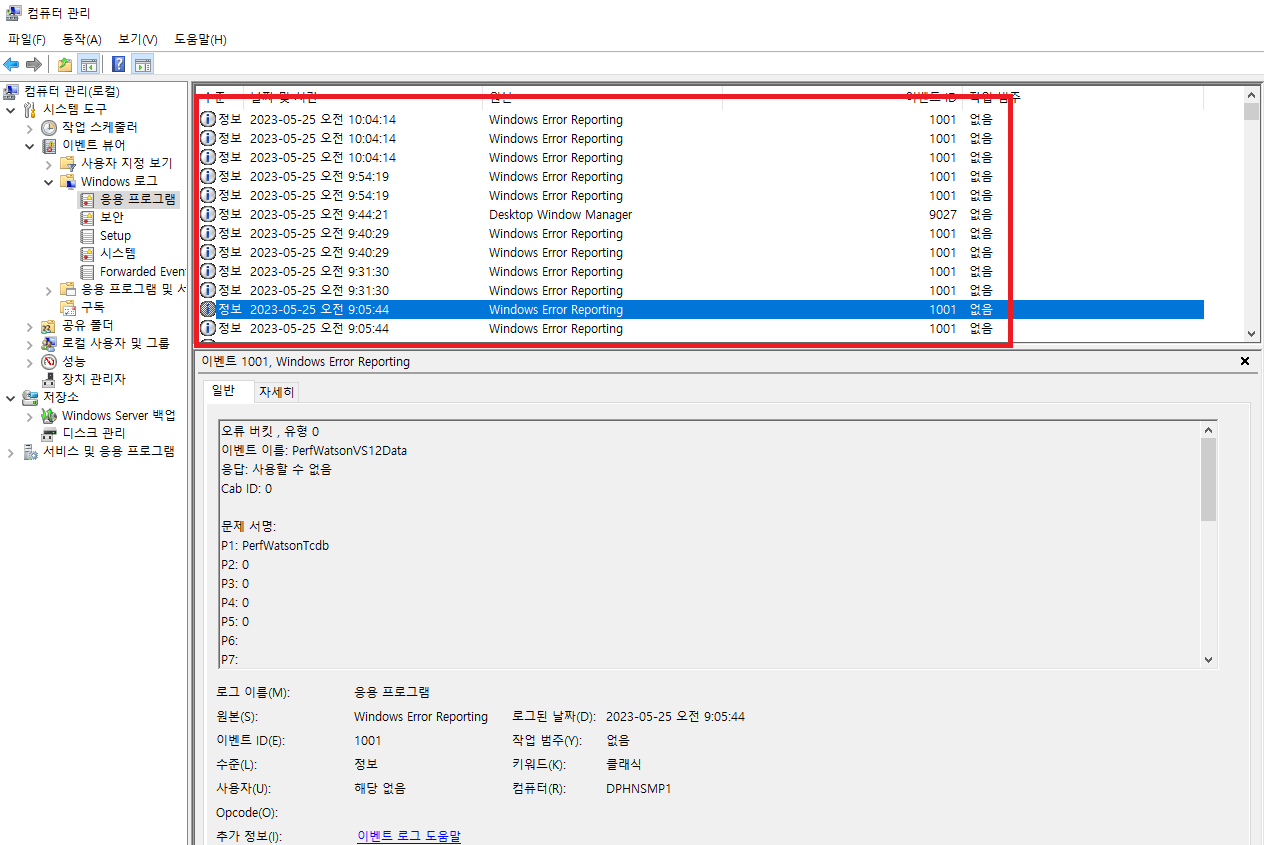Open the 파일(F) menu
Viewport: 1264px width, 845px height.
click(27, 39)
